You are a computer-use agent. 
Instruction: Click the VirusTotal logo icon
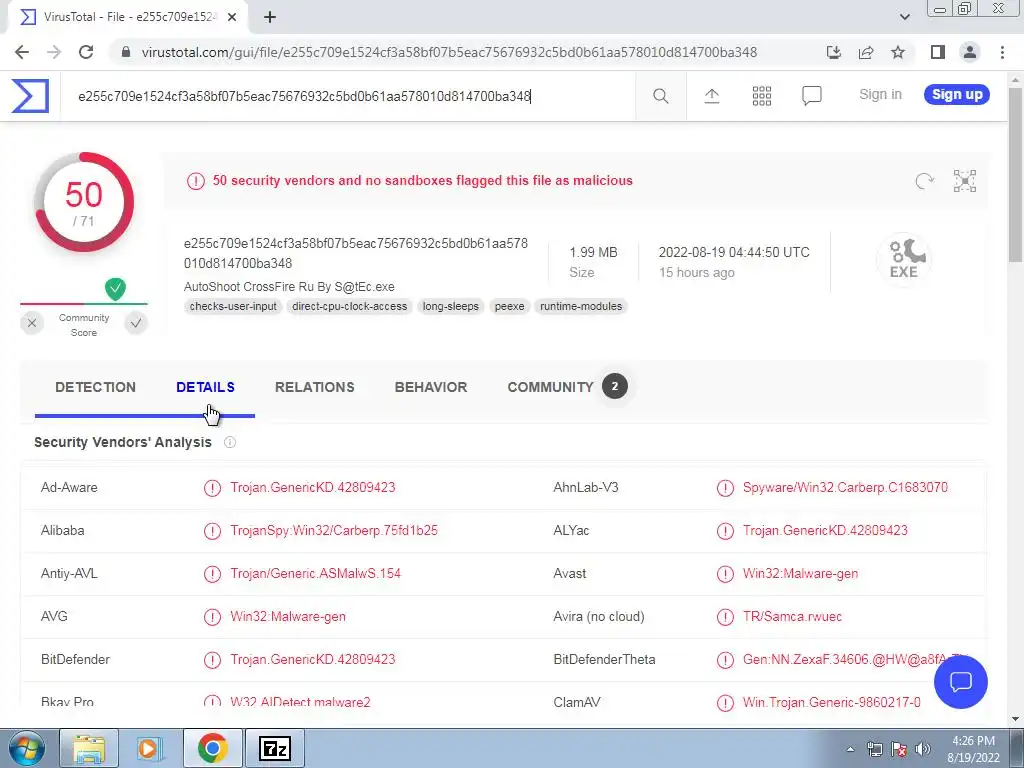pyautogui.click(x=30, y=96)
